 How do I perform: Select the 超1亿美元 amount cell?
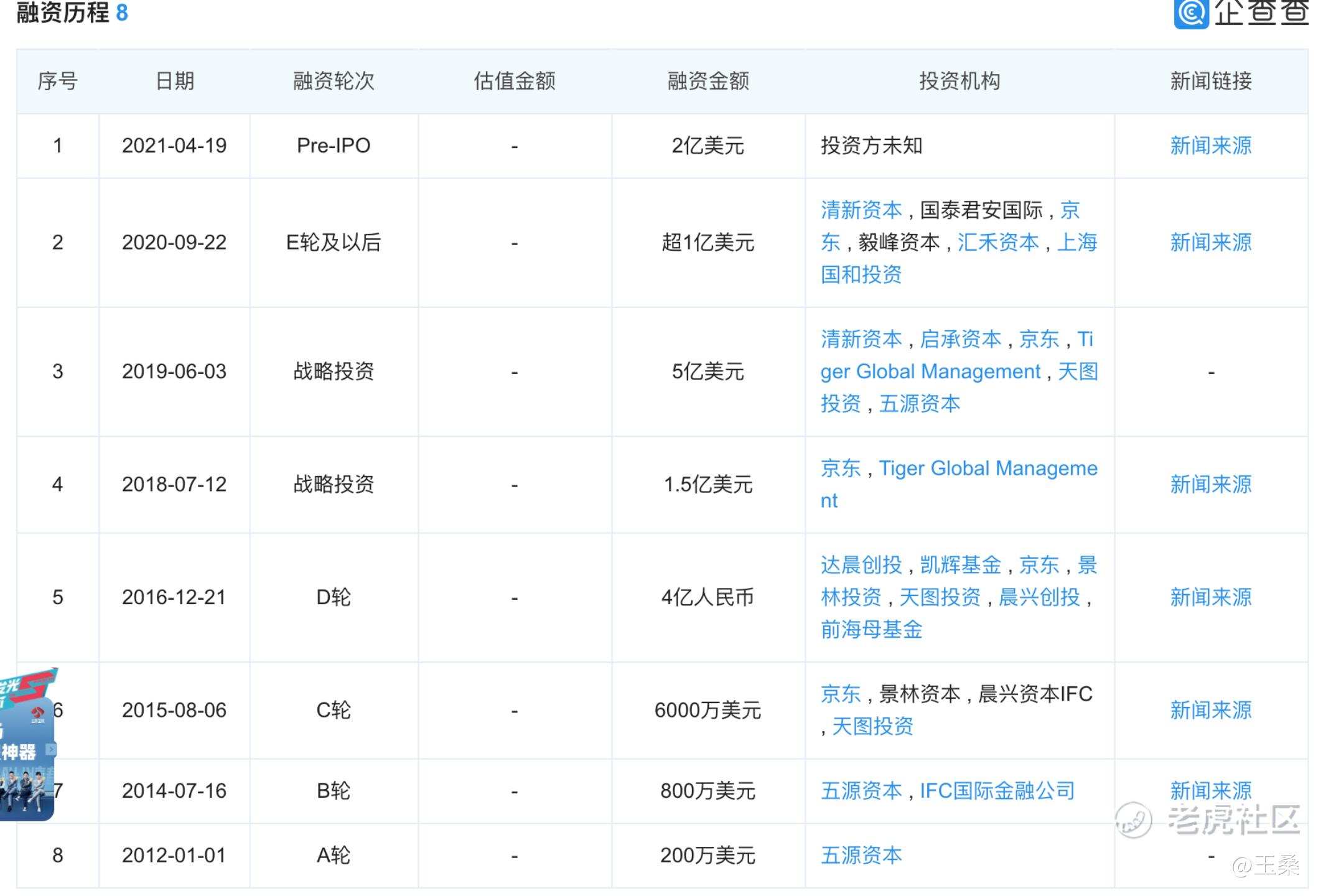(x=708, y=242)
